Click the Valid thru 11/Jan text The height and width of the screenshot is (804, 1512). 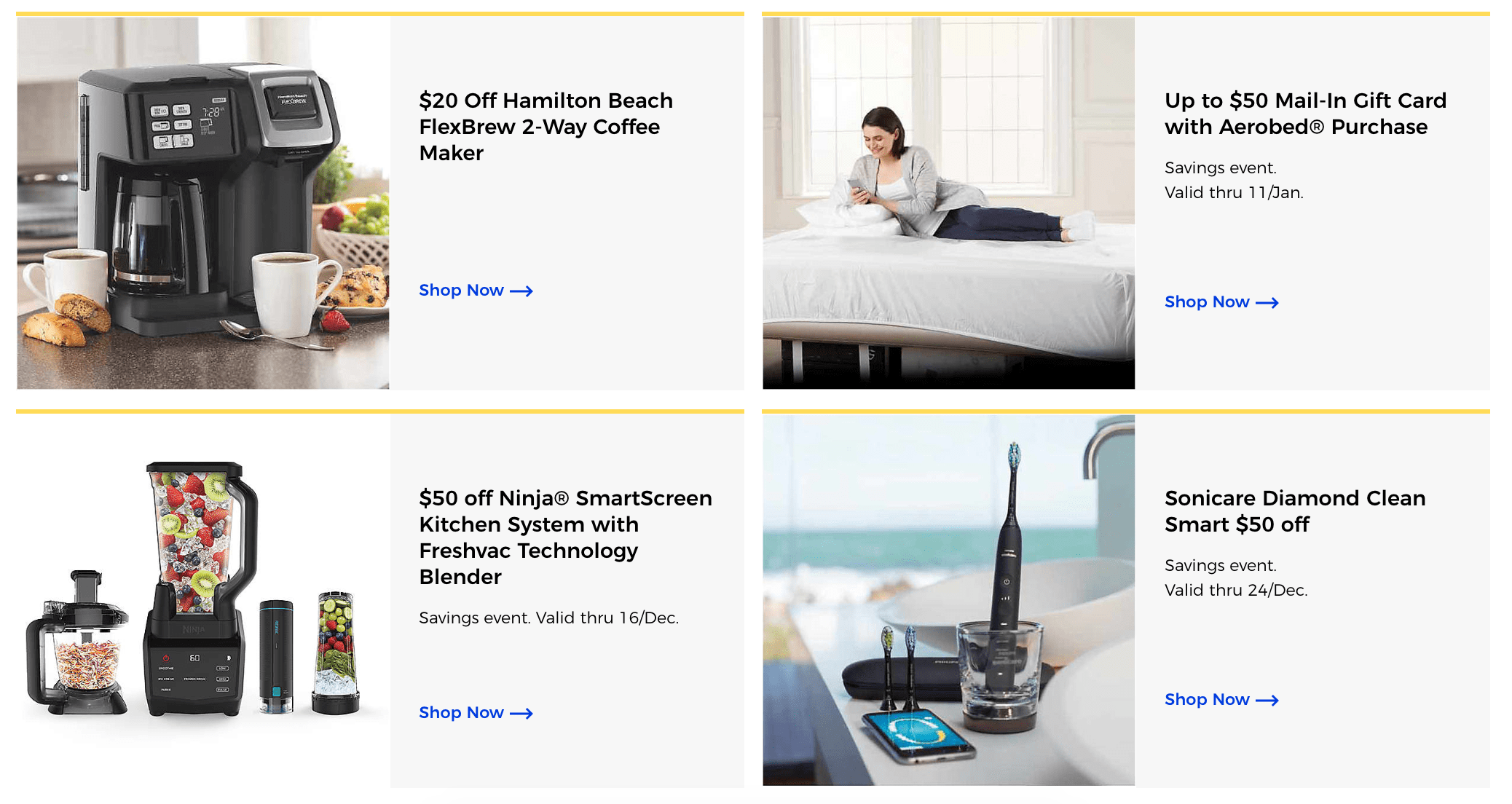point(1234,193)
